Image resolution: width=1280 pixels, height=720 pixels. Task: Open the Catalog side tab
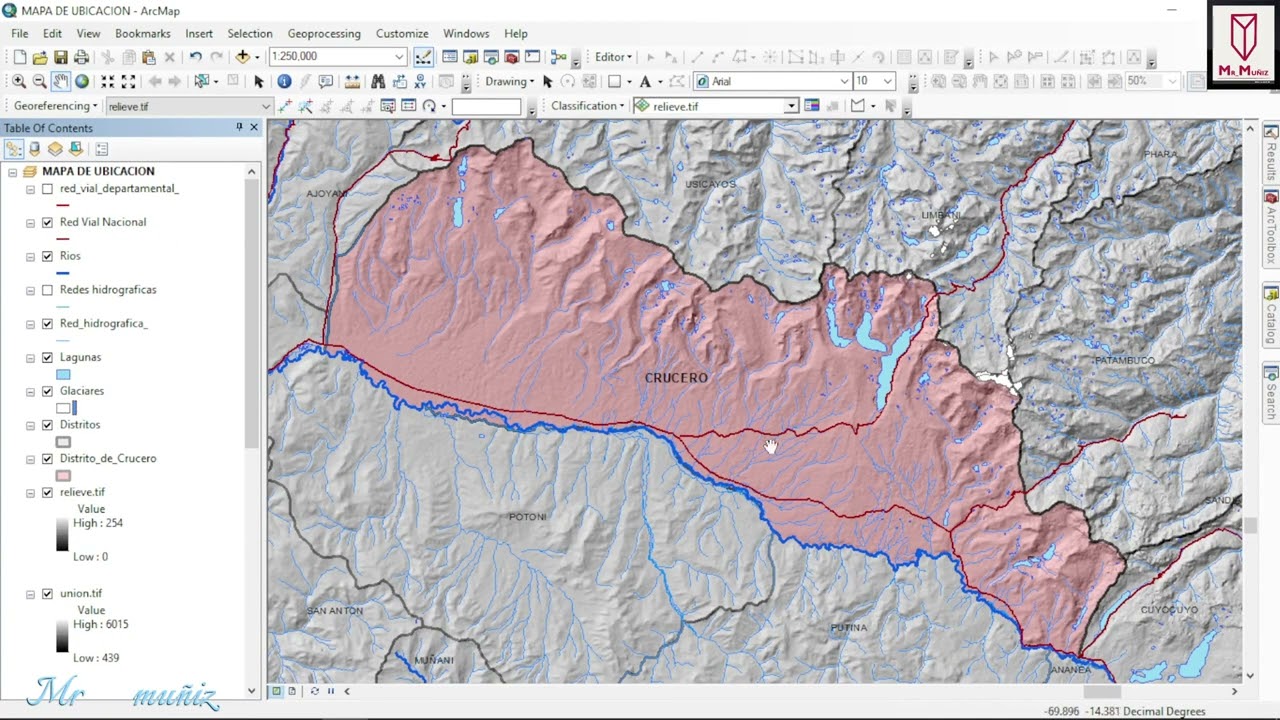pos(1271,316)
